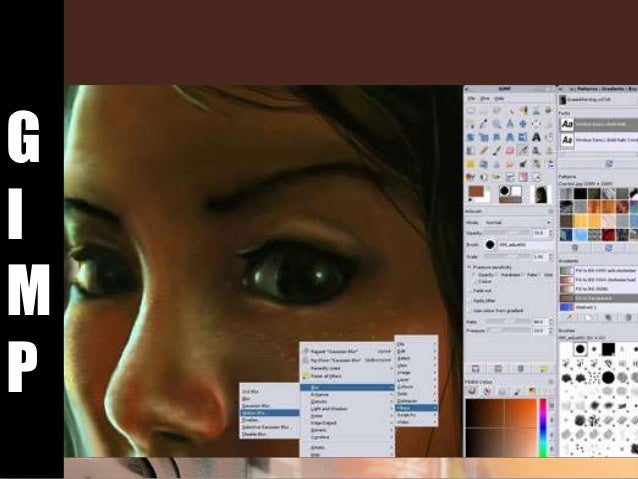Click the foreground colour swatch
Image resolution: width=638 pixels, height=479 pixels.
476,192
